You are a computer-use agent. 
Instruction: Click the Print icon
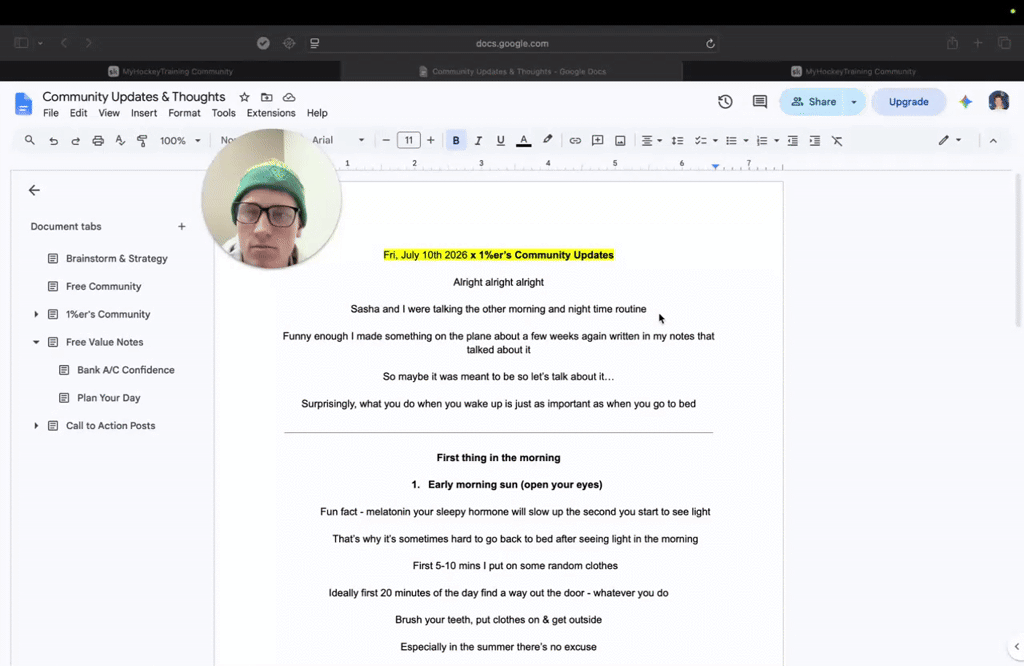(x=98, y=140)
